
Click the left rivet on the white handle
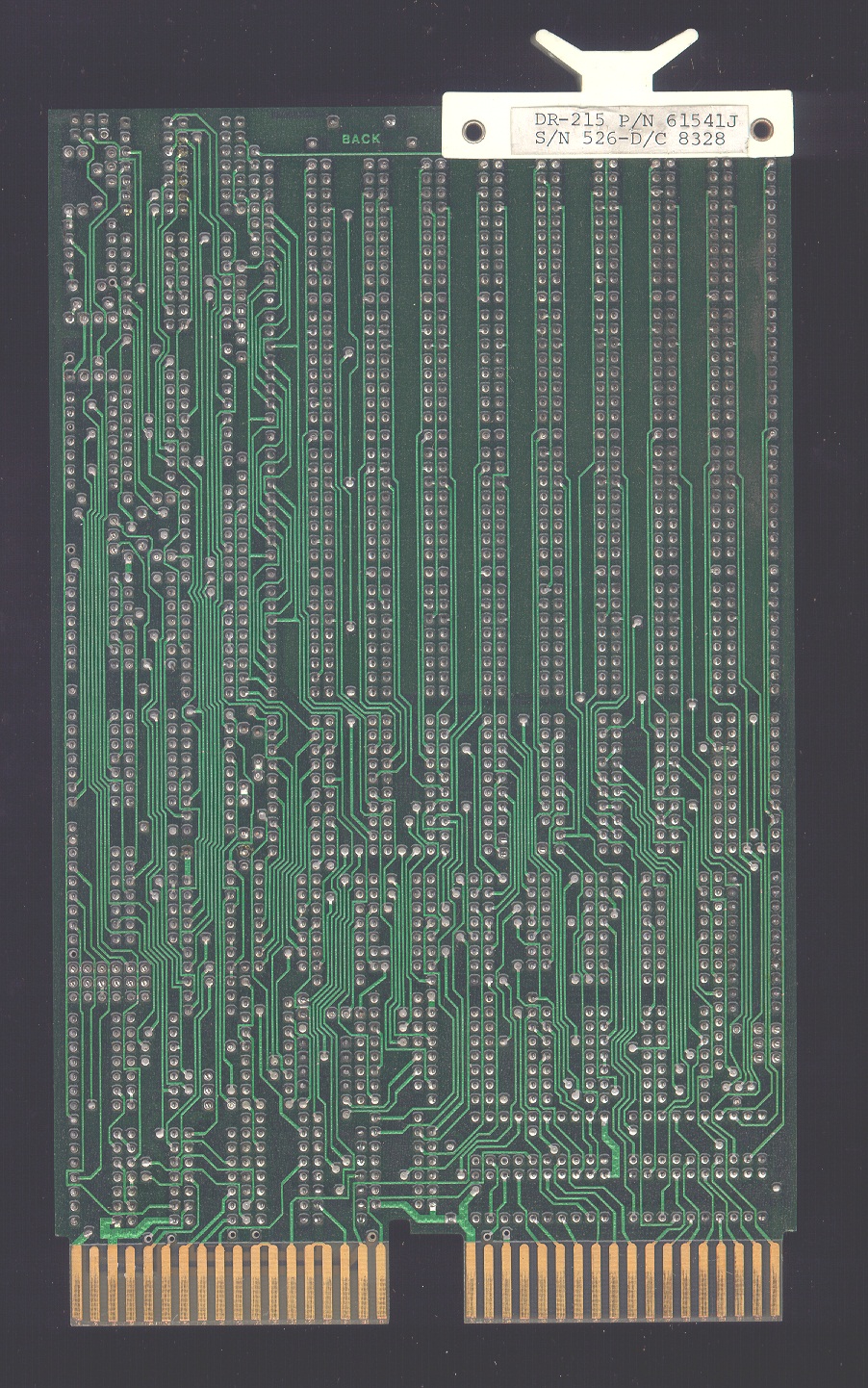tap(473, 130)
